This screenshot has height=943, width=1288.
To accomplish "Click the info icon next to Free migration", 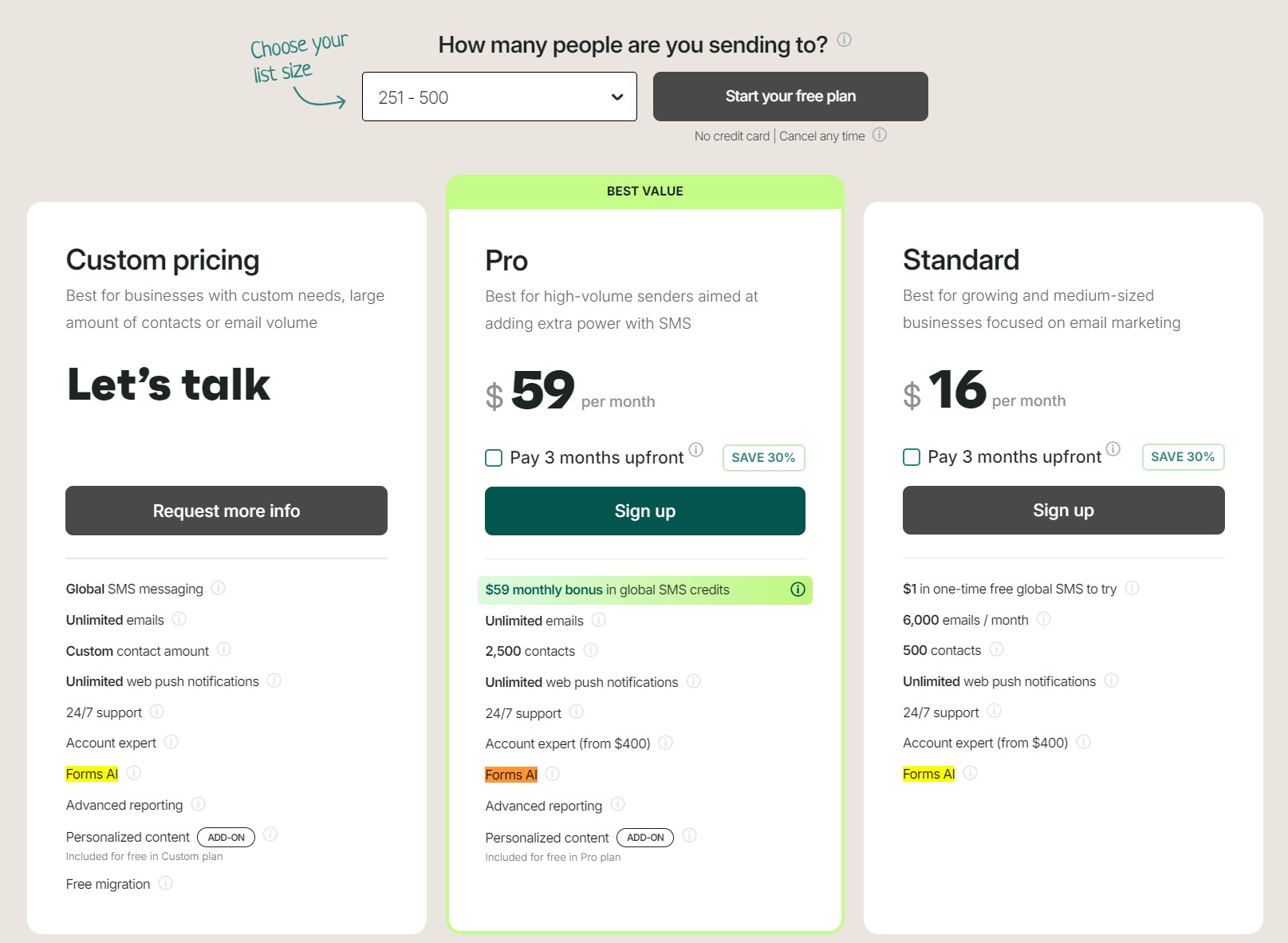I will pyautogui.click(x=166, y=884).
